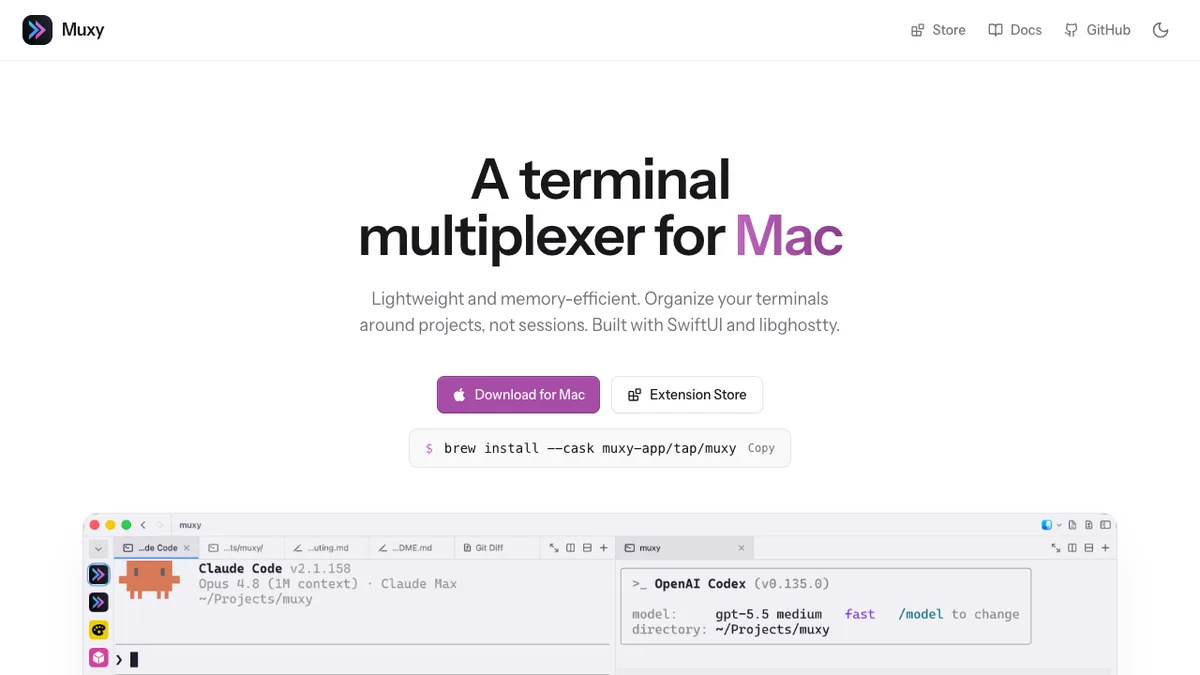The width and height of the screenshot is (1200, 675).
Task: Click 'gpt-5.5 medium' model value
Action: click(769, 614)
